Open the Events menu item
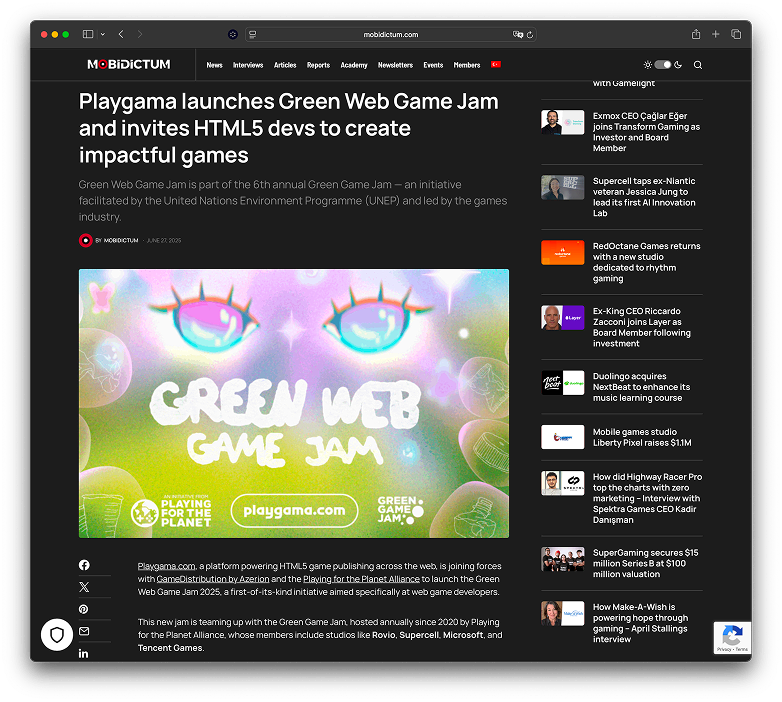 (x=433, y=65)
